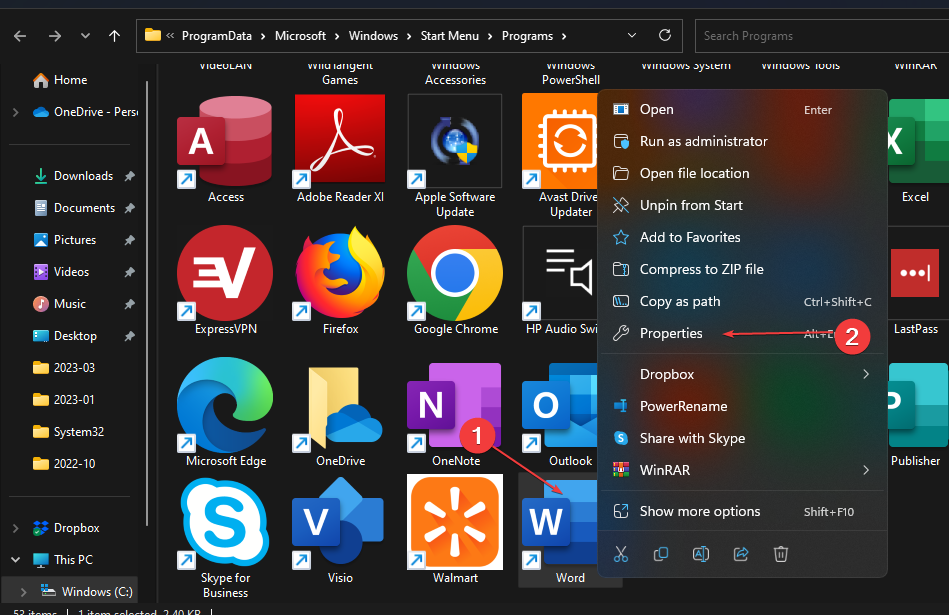Select the OneNote shortcut
Viewport: 949px width, 615px height.
click(x=455, y=407)
